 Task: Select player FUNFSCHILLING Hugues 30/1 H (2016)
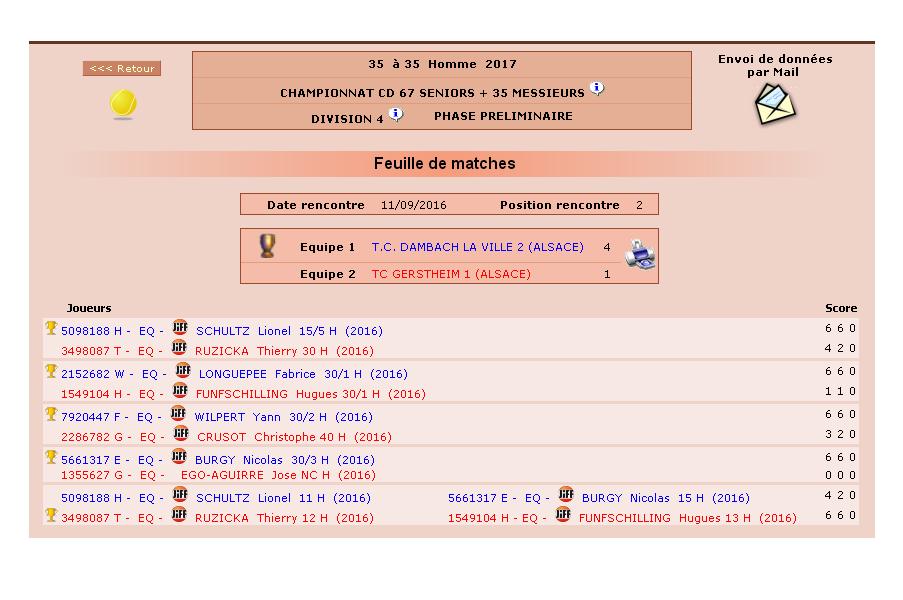[310, 394]
